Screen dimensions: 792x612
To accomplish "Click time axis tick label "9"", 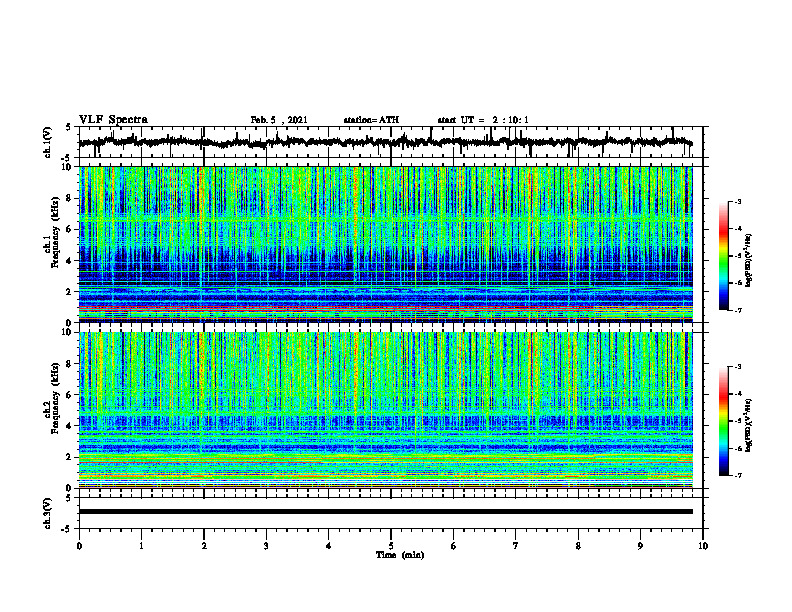I will (x=640, y=546).
